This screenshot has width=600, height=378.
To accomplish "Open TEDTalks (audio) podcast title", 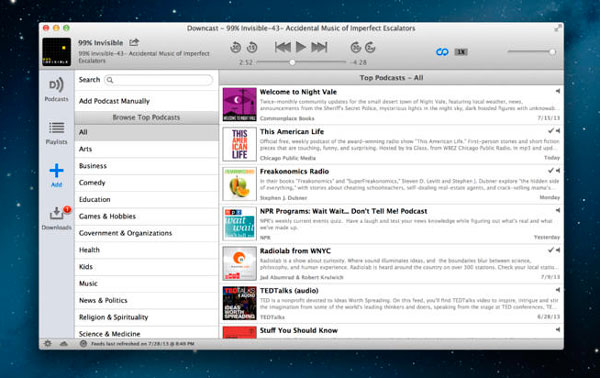I will pyautogui.click(x=289, y=291).
